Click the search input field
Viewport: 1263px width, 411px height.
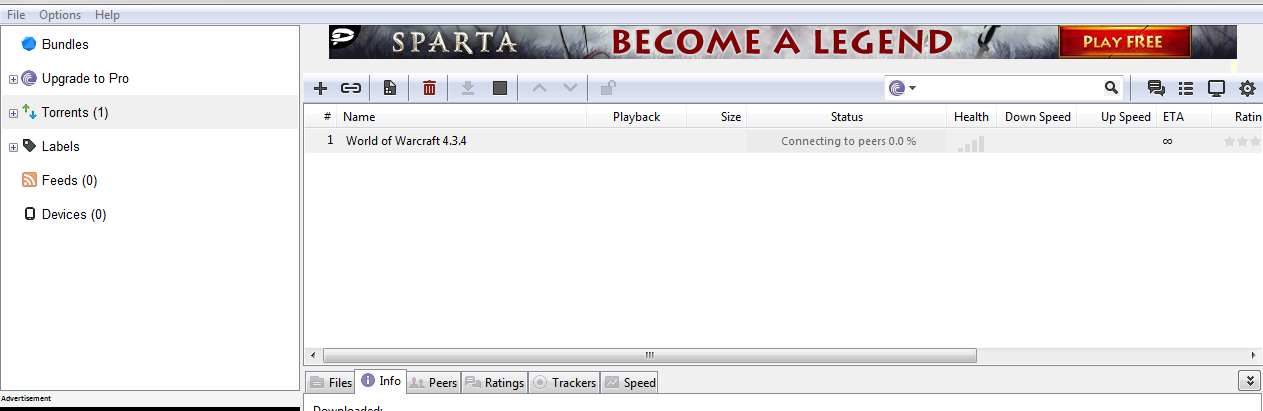(1008, 88)
